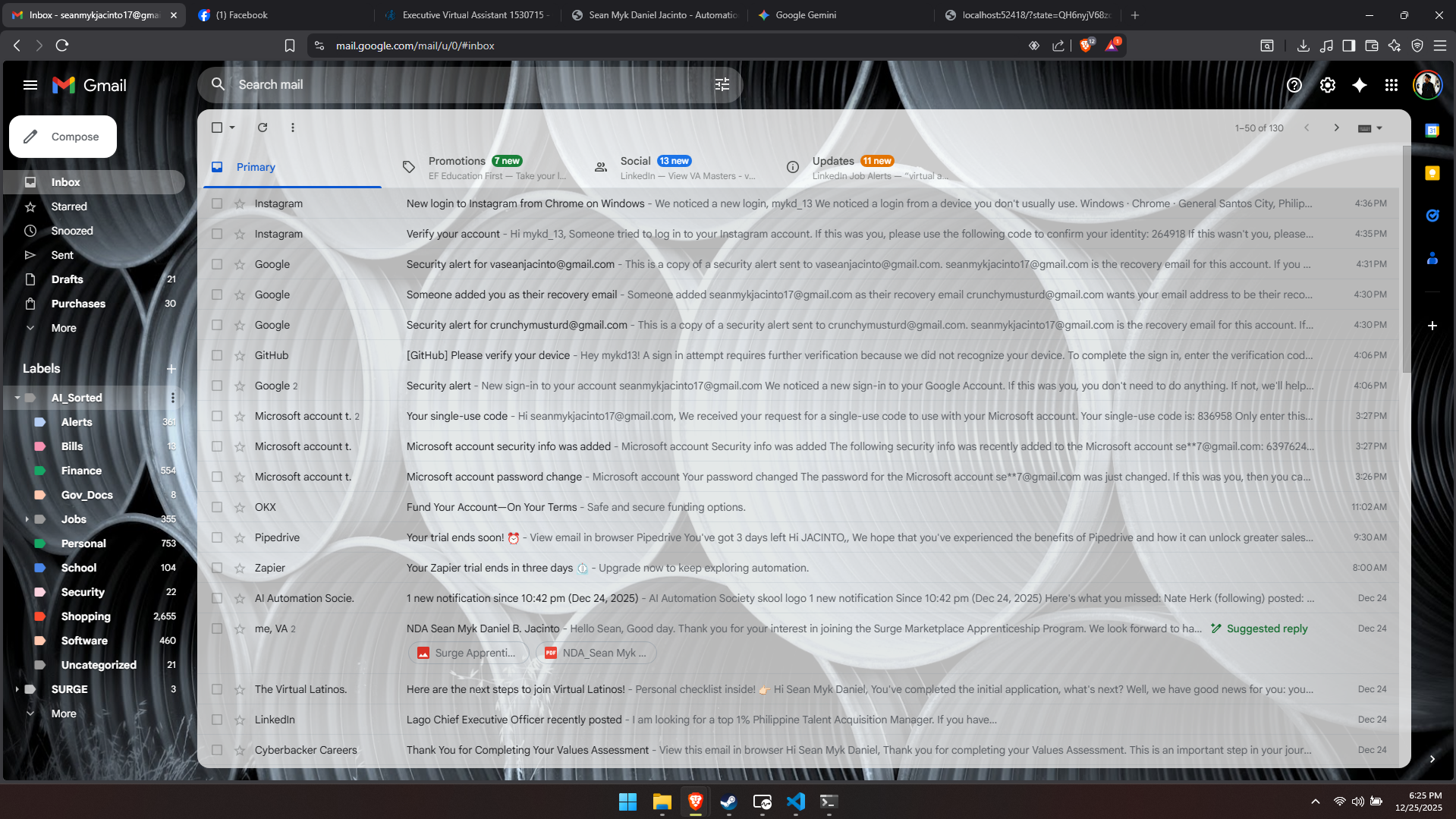The image size is (1456, 819).
Task: Reload the browser page
Action: (62, 46)
